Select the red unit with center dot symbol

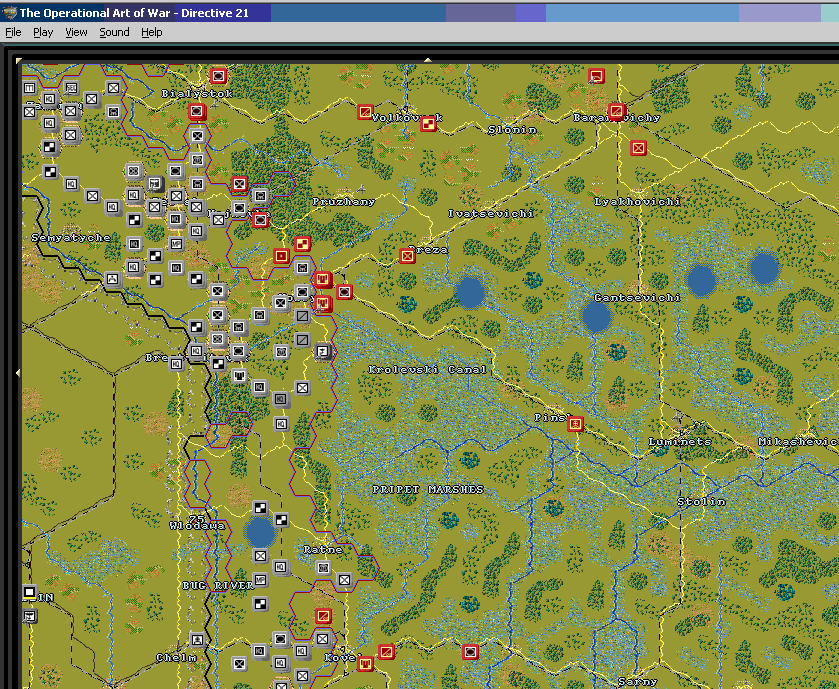(281, 256)
